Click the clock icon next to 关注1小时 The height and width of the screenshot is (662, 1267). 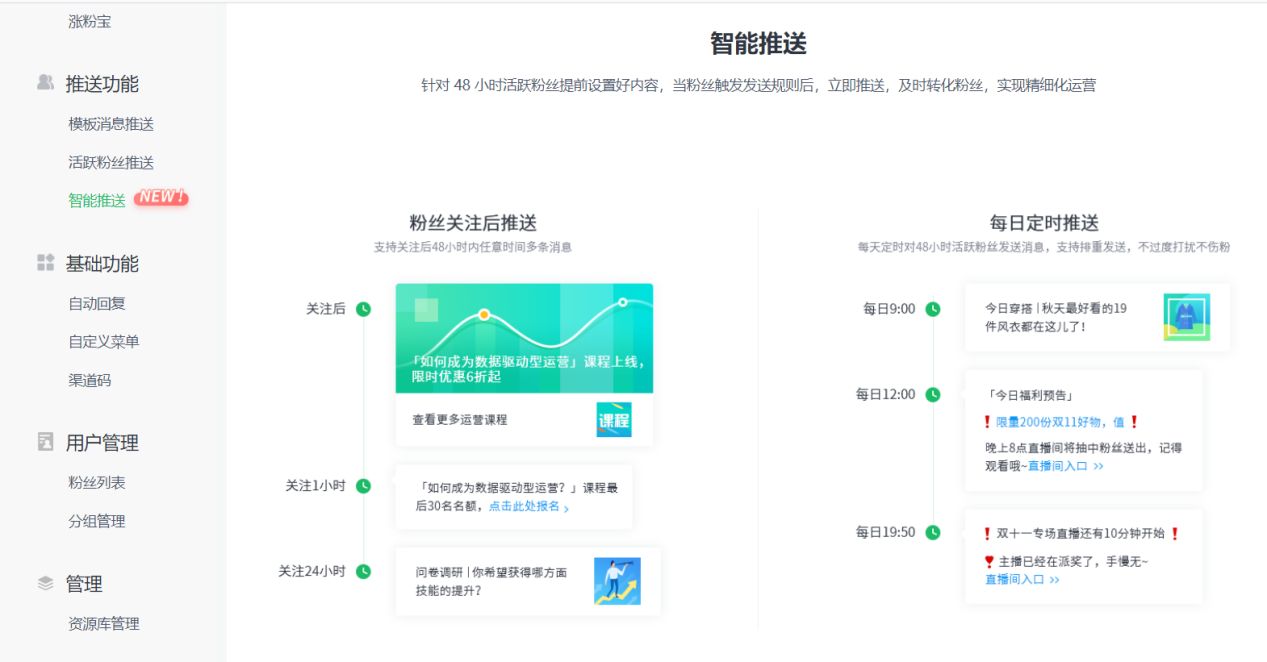tap(364, 486)
